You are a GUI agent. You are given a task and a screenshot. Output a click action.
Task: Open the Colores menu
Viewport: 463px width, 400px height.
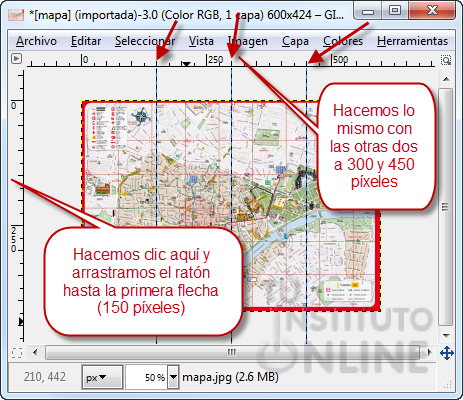pos(343,41)
